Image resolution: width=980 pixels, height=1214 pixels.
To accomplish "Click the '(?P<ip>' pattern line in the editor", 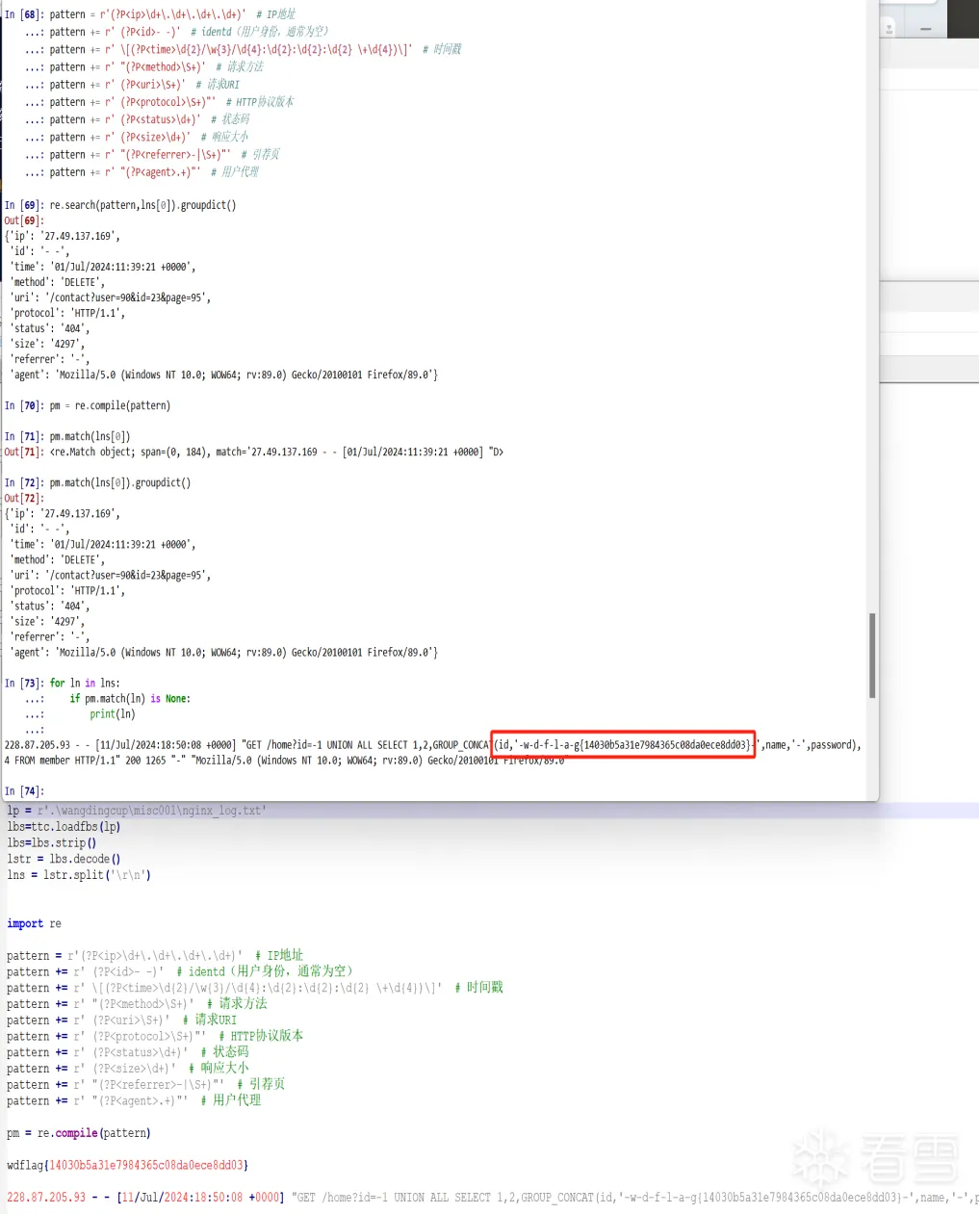I will [155, 956].
